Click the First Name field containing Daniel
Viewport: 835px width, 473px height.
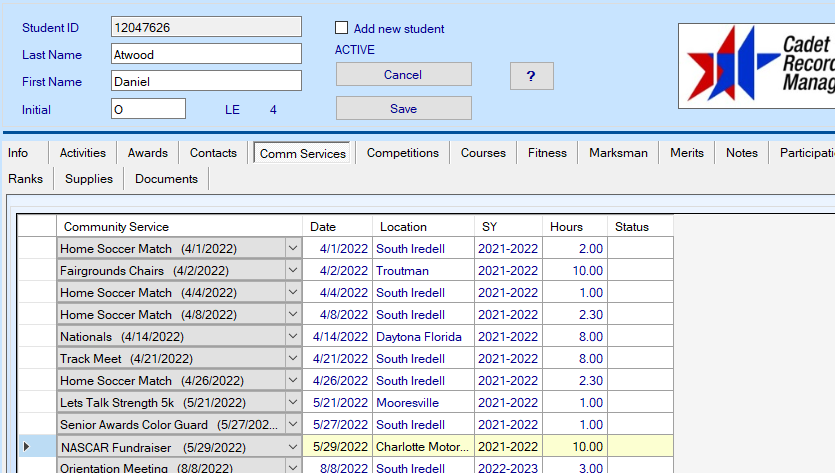[x=206, y=81]
